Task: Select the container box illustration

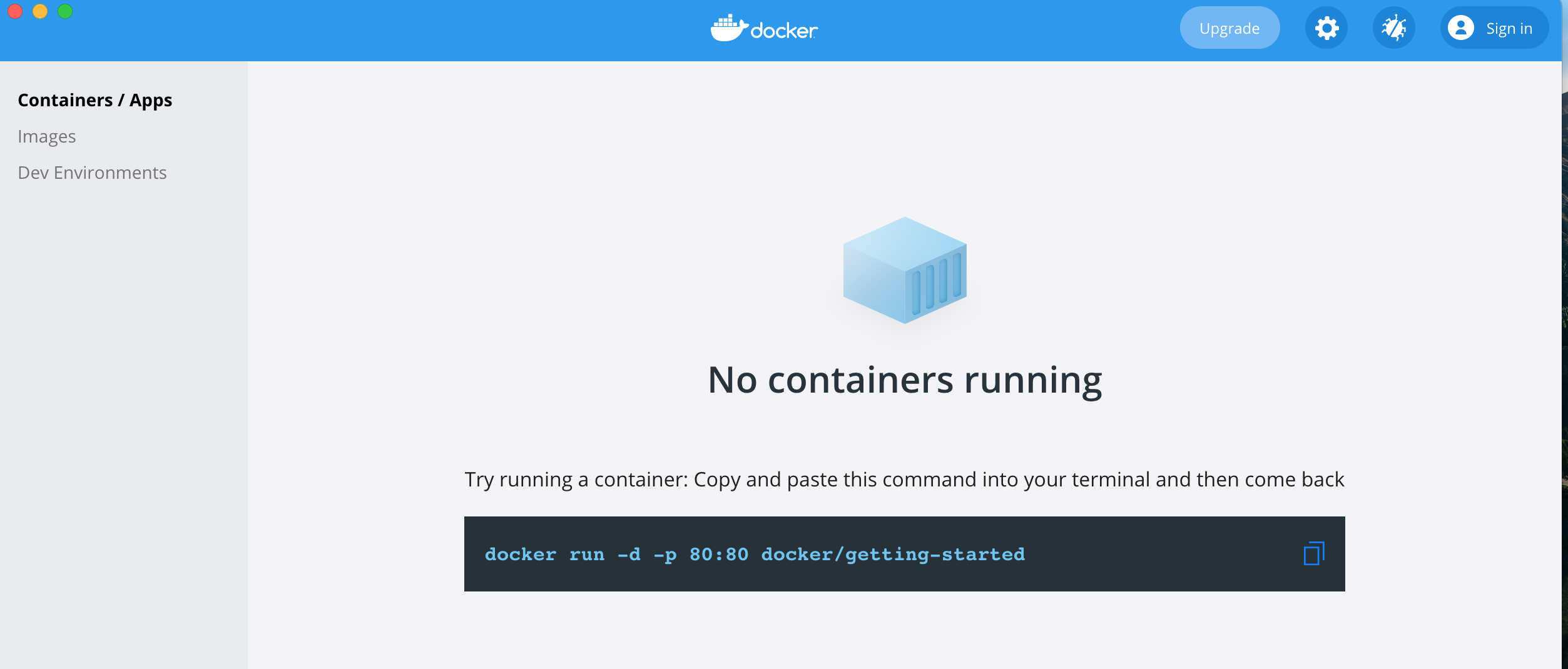Action: coord(904,269)
